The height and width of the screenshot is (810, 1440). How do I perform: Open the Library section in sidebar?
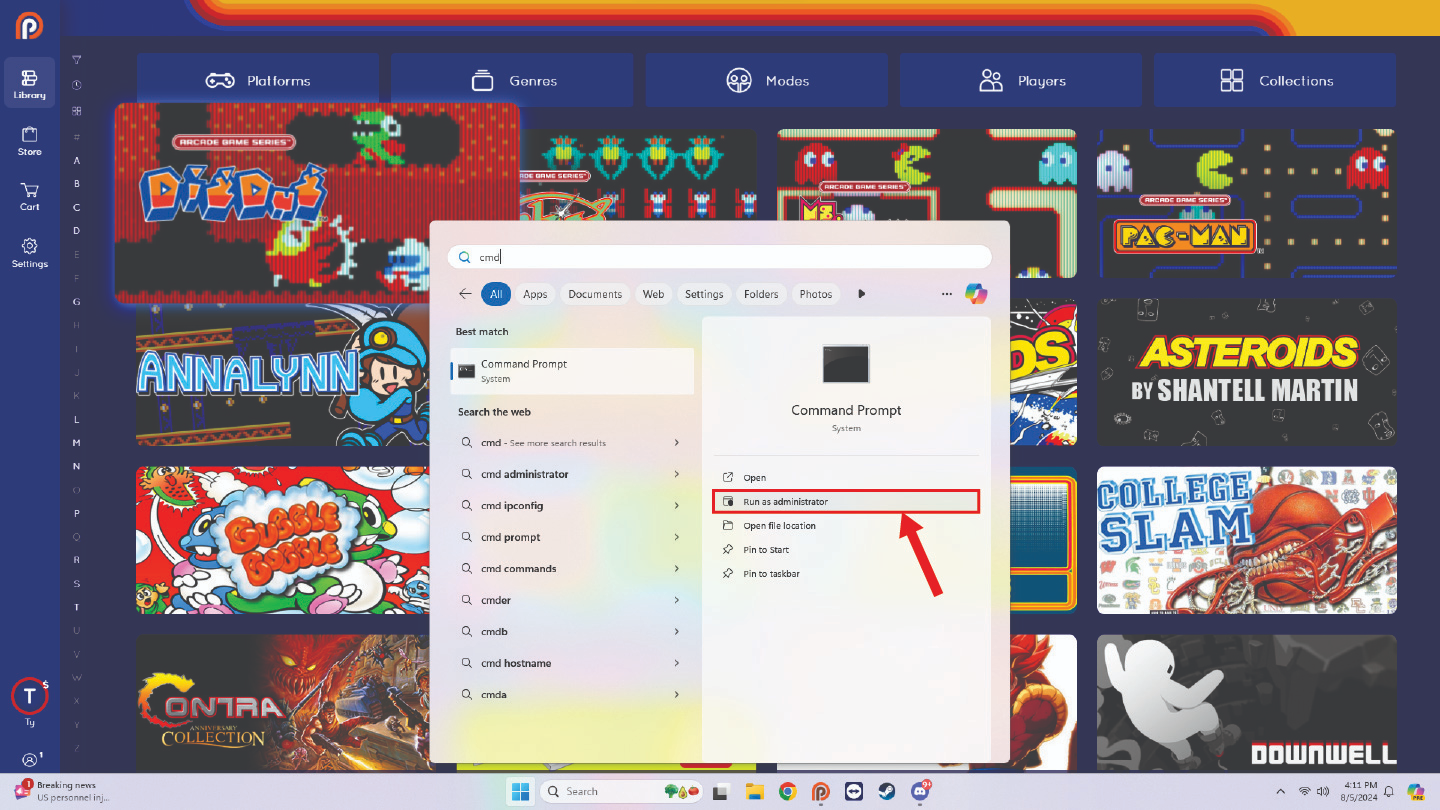coord(30,84)
